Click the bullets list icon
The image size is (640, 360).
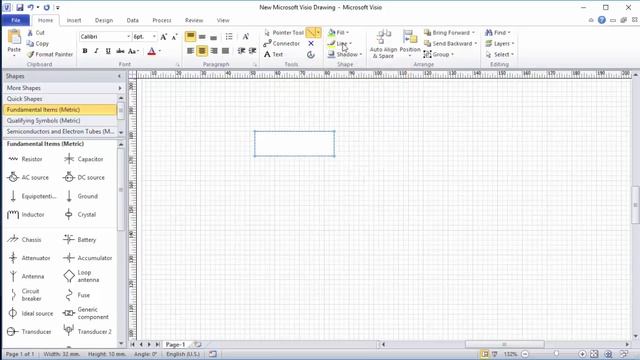pos(229,37)
